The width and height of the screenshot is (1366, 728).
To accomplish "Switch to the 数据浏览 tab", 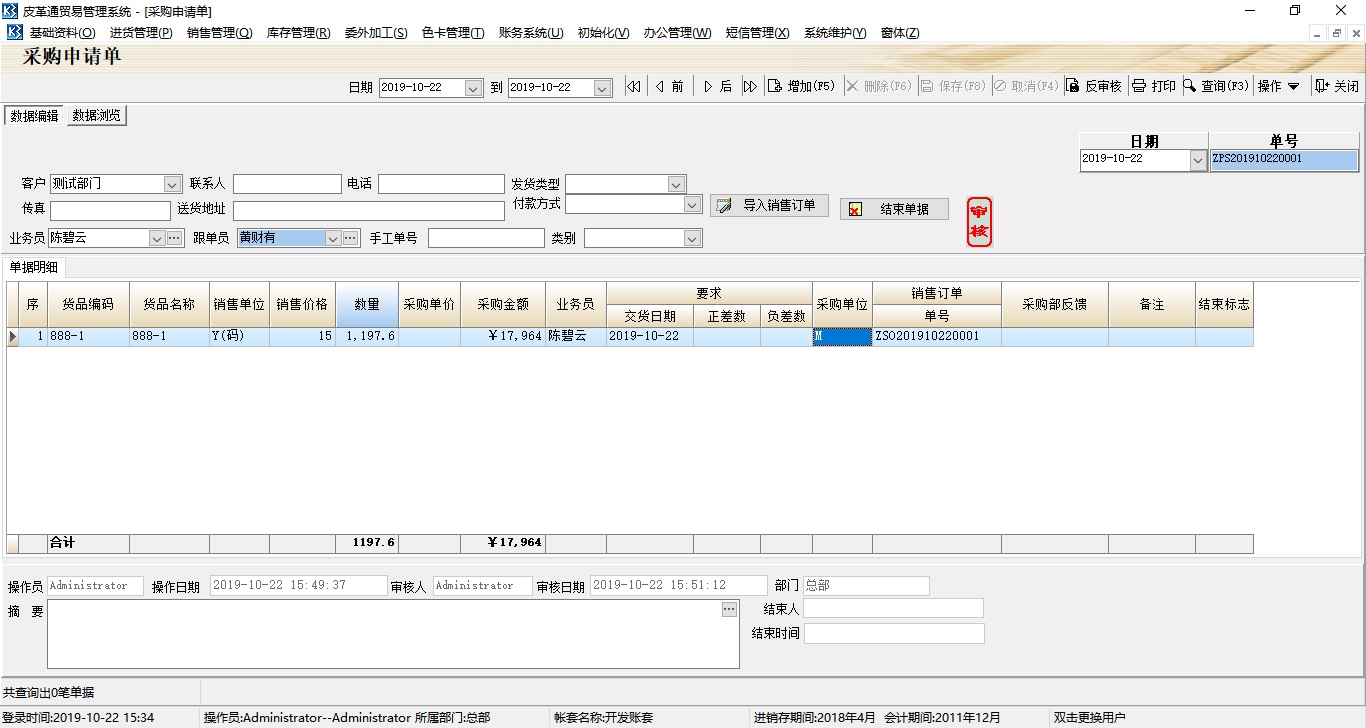I will tap(96, 114).
